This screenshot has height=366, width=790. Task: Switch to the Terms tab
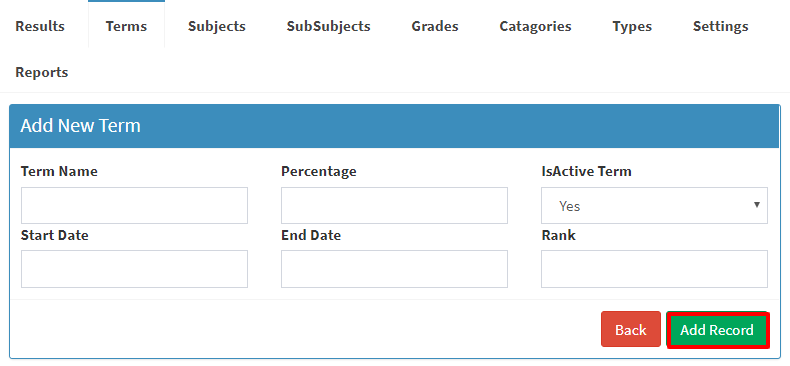[x=126, y=26]
